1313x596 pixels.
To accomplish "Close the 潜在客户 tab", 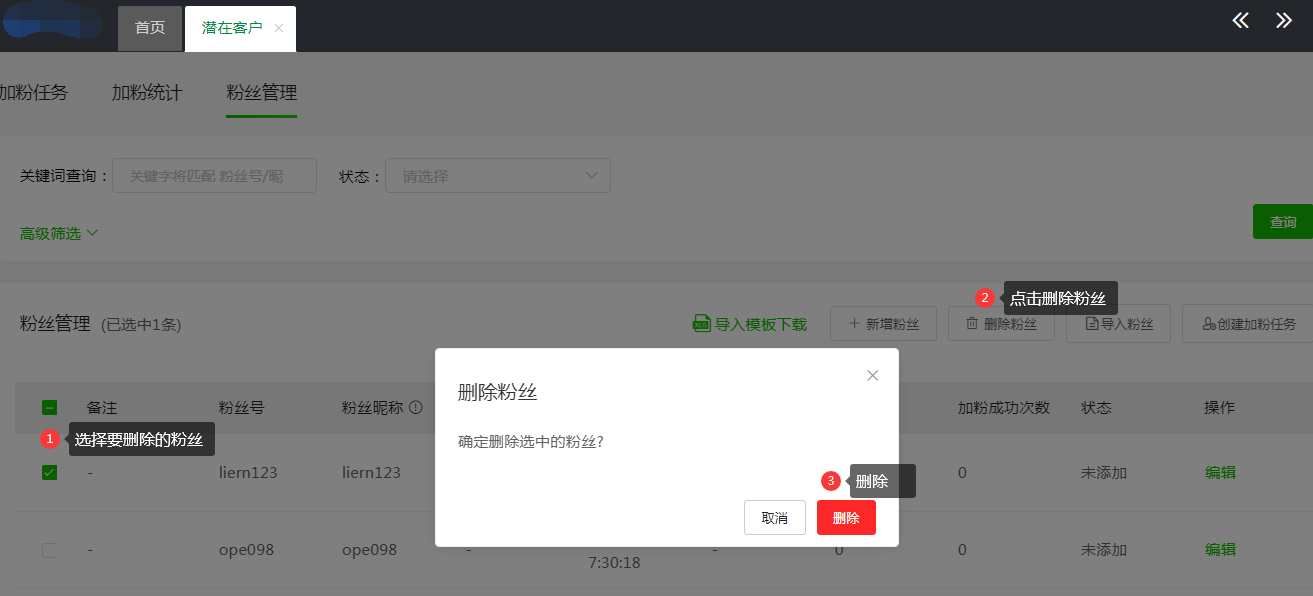I will 279,28.
